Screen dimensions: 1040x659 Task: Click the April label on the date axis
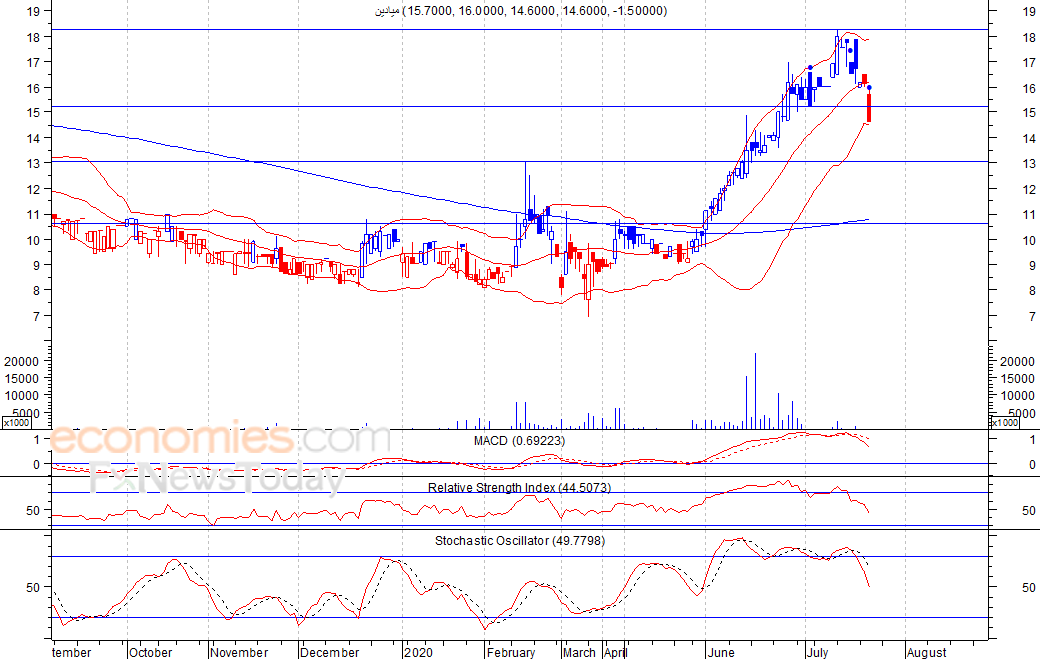click(616, 652)
